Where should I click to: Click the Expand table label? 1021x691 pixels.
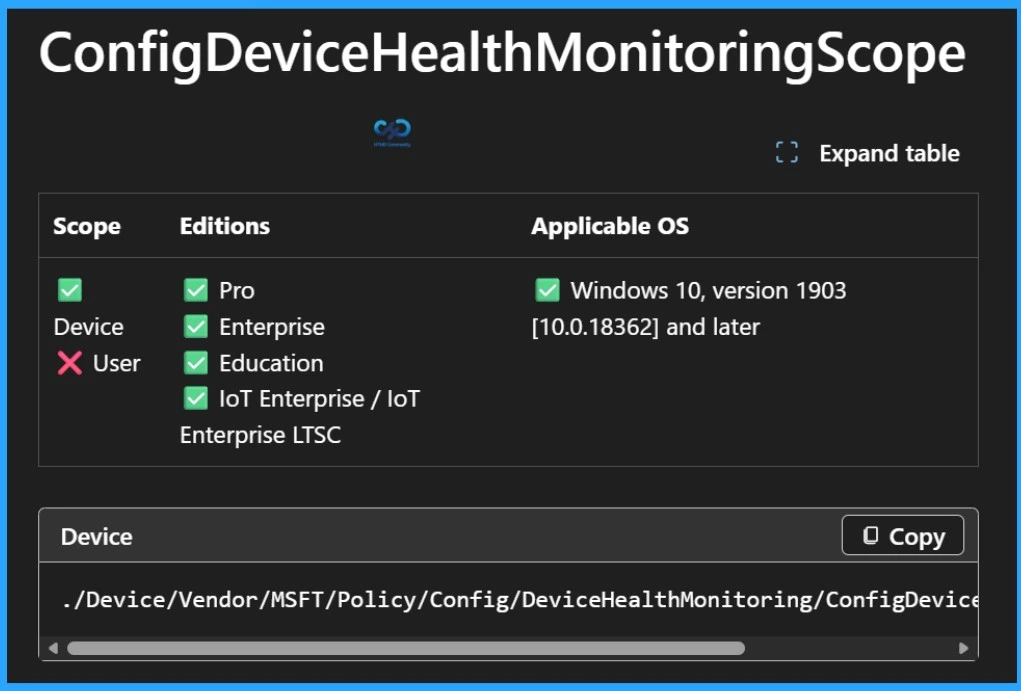coord(889,154)
